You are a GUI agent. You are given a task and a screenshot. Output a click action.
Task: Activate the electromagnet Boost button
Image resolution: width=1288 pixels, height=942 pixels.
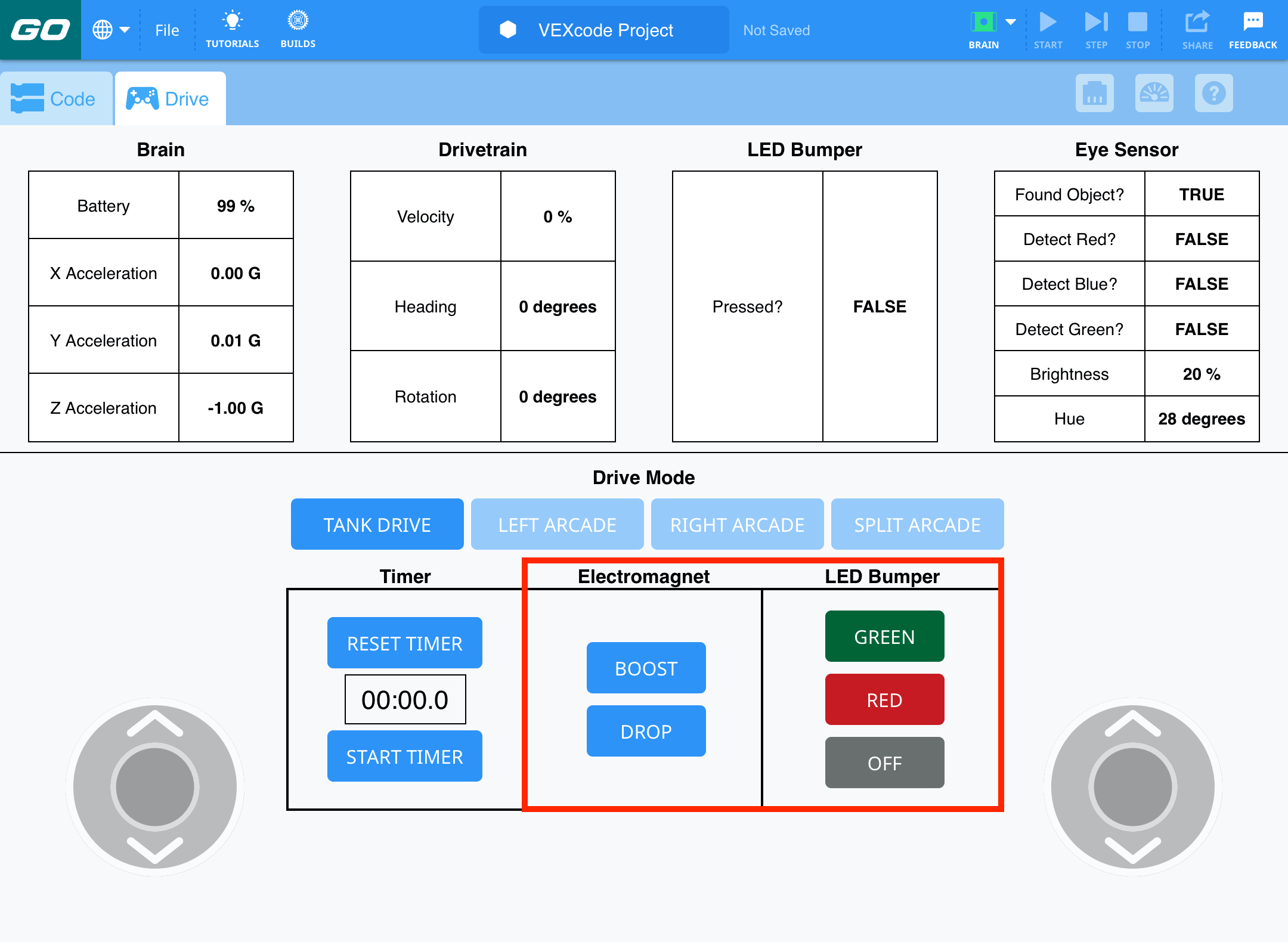coord(646,668)
